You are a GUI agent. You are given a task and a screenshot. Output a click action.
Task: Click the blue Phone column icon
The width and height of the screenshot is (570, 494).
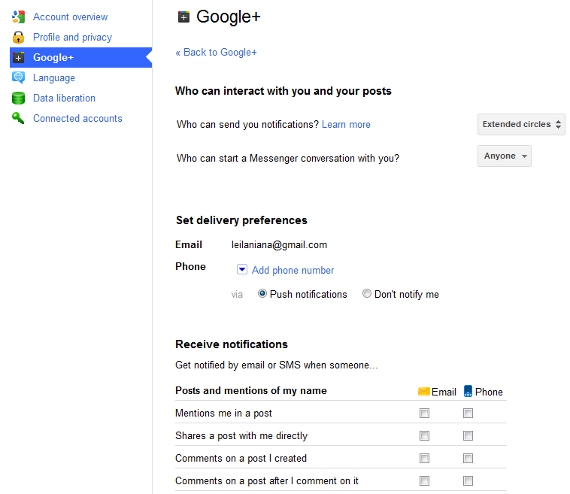[468, 391]
